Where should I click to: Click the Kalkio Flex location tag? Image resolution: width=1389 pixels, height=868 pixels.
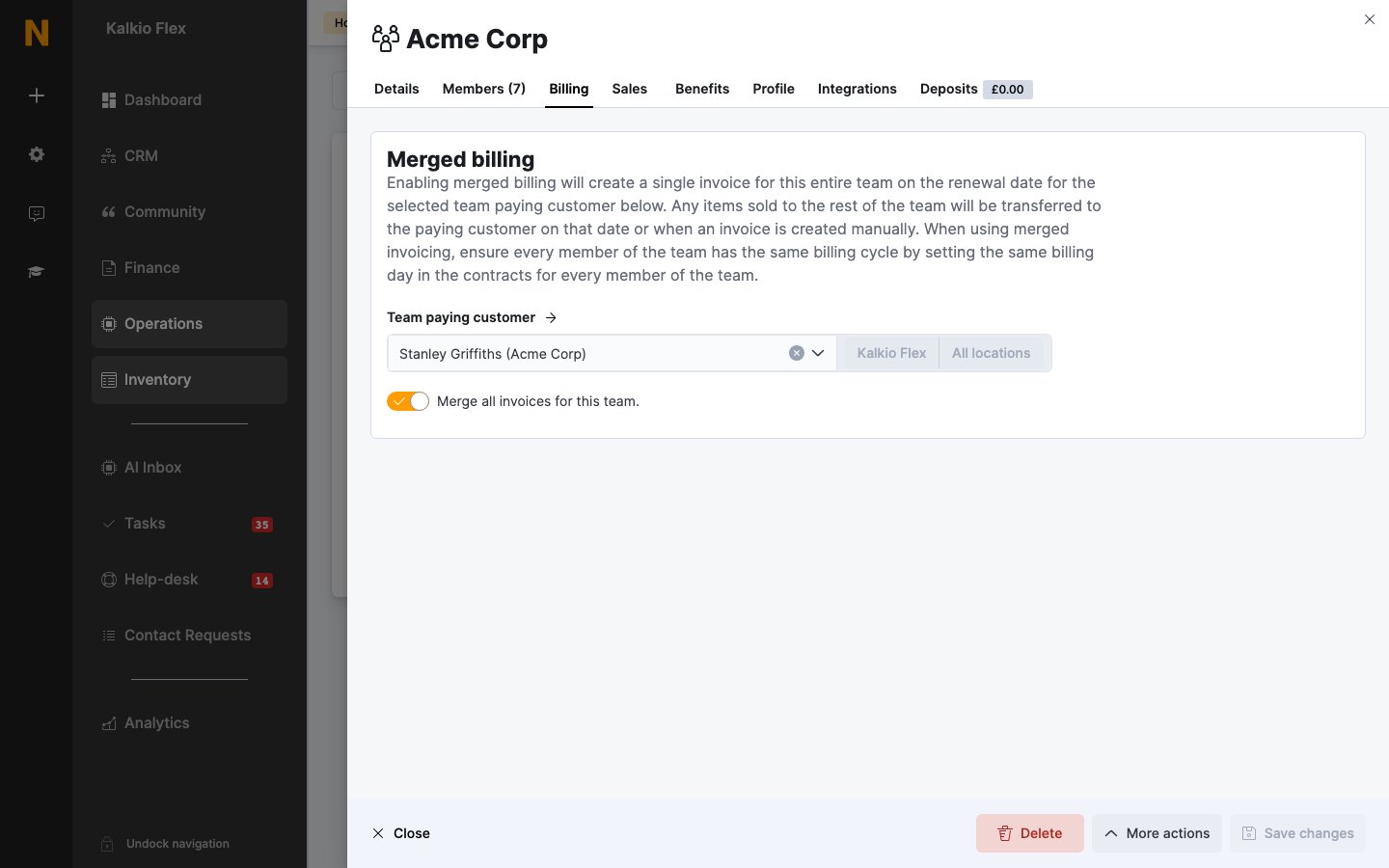click(x=891, y=353)
